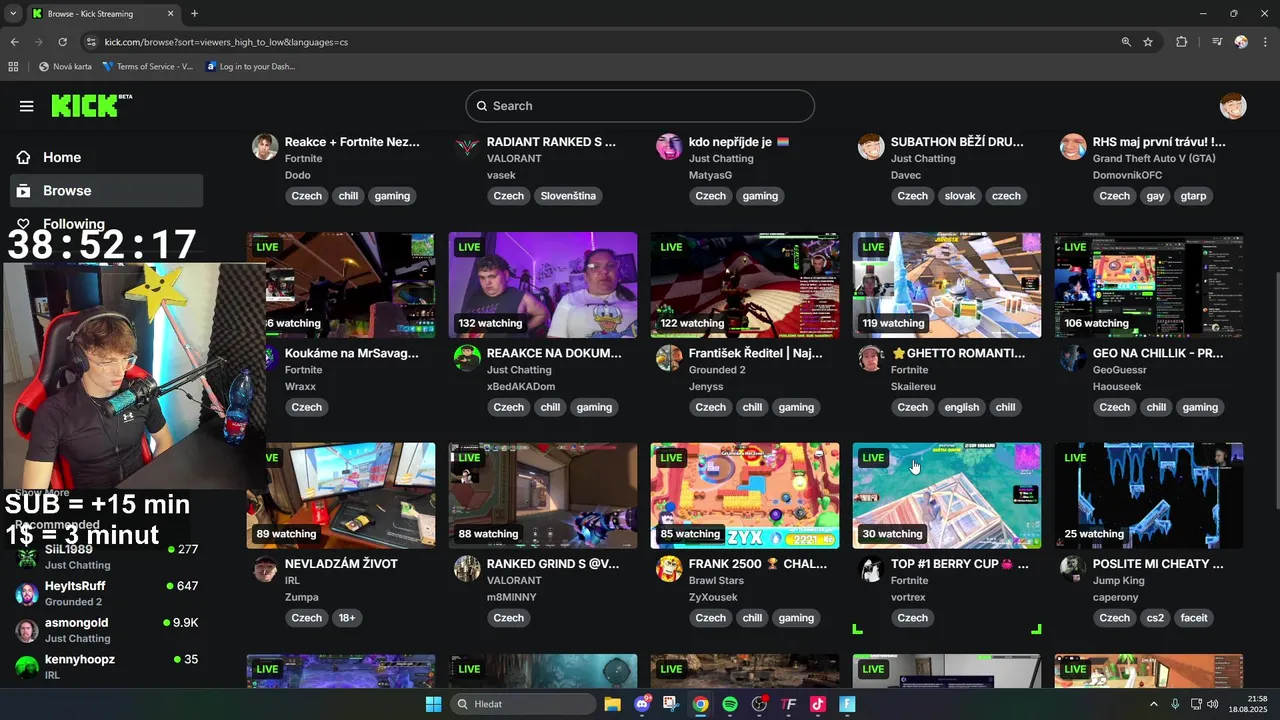The width and height of the screenshot is (1280, 720).
Task: Open Chrome extensions puzzle icon
Action: pos(1181,42)
